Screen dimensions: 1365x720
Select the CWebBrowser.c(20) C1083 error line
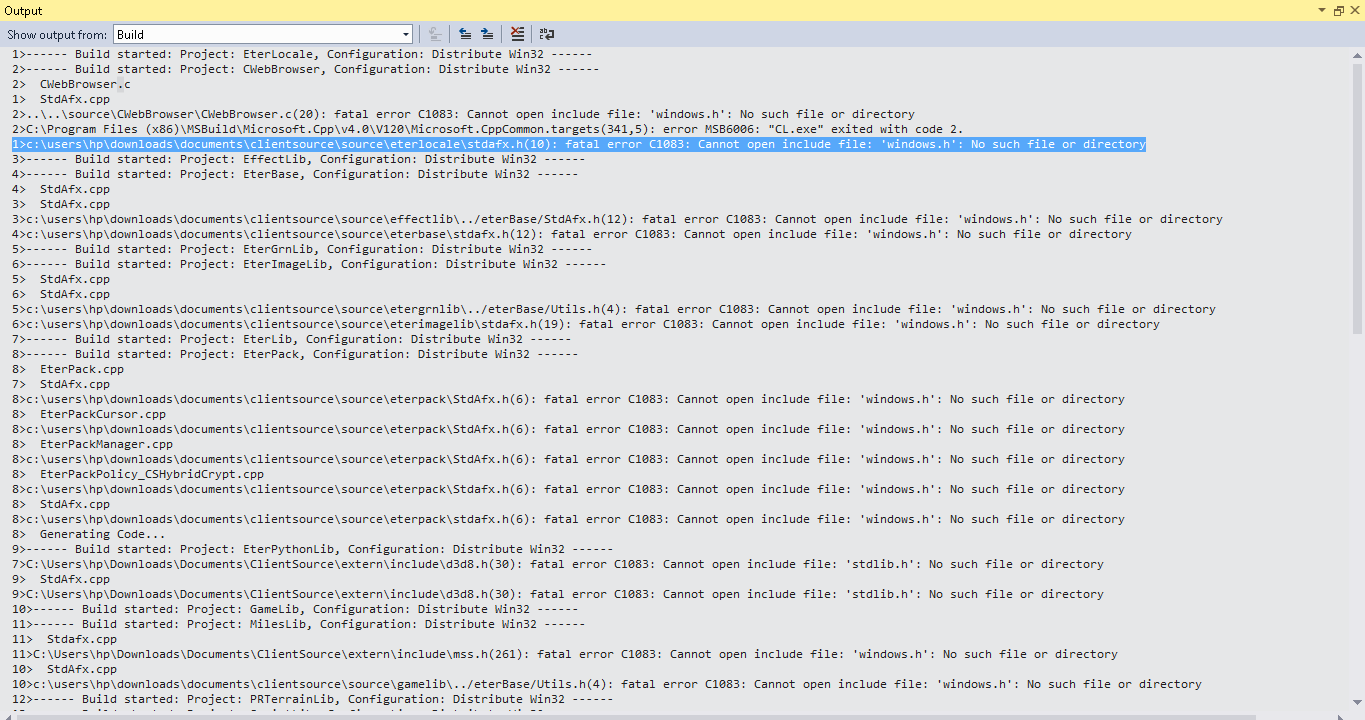tap(463, 114)
